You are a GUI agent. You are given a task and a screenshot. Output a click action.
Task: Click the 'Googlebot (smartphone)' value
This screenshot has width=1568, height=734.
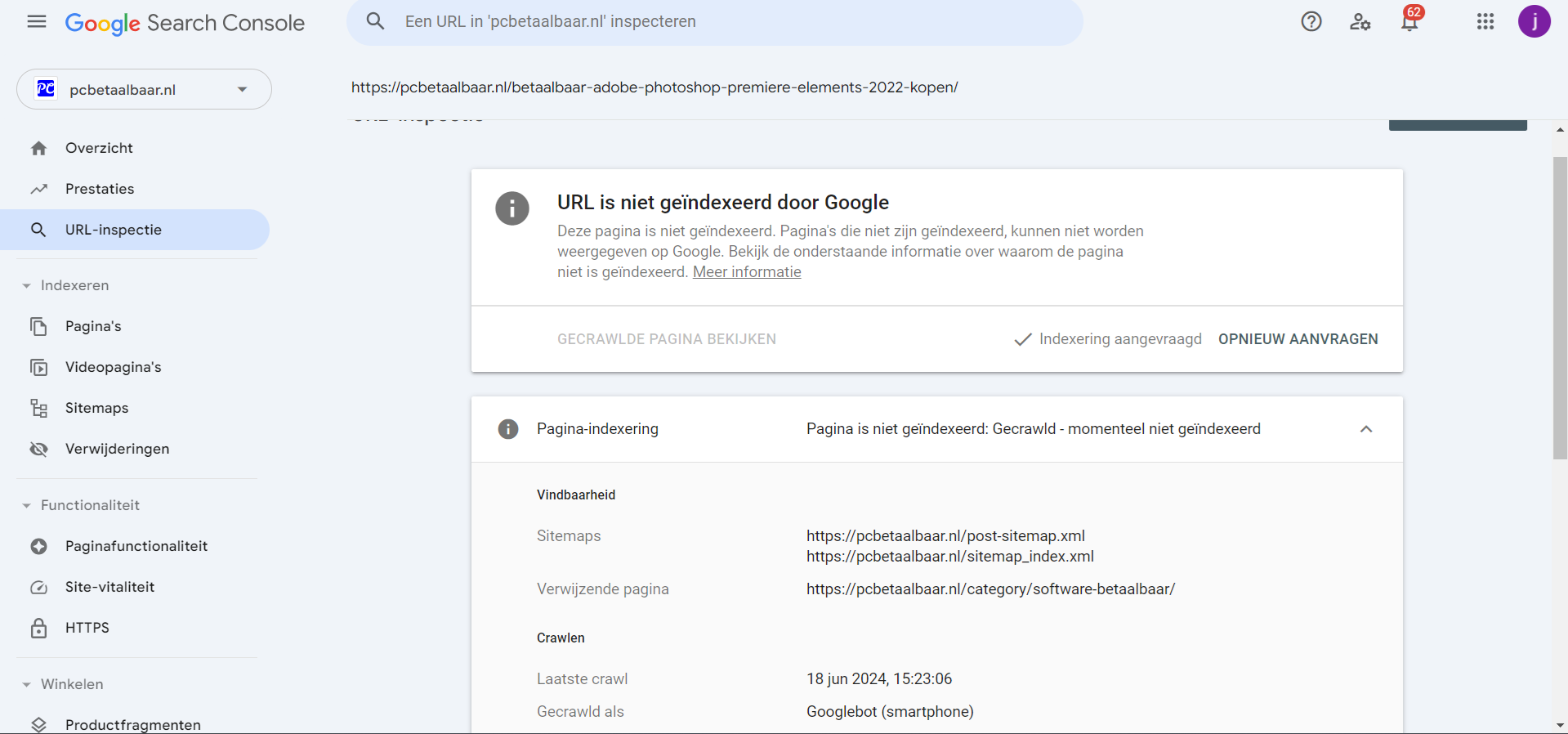[x=890, y=712]
